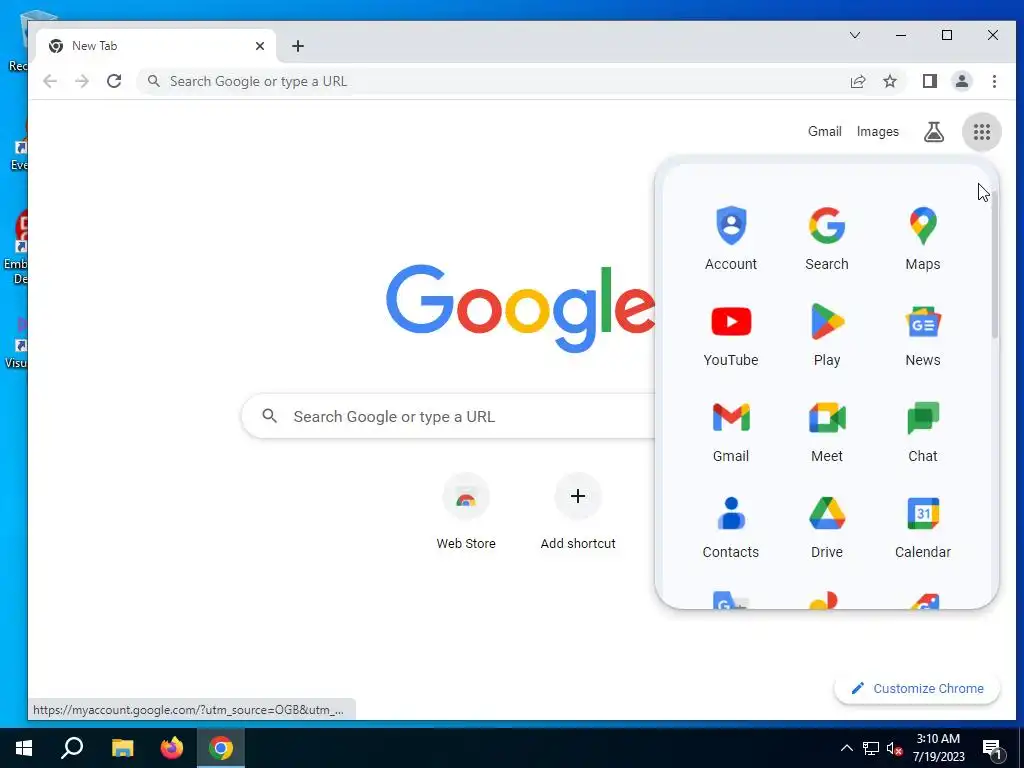
Task: Open the Web Store shortcut
Action: [x=466, y=513]
